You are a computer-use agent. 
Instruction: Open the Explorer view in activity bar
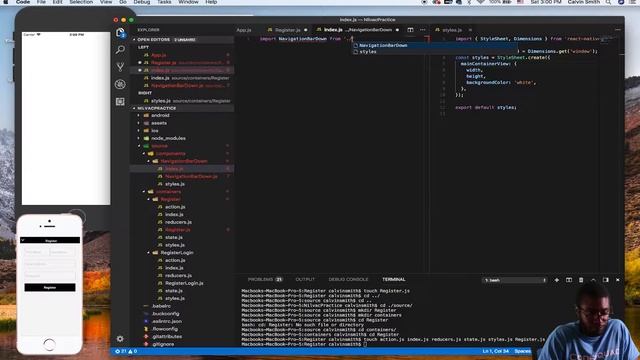coord(120,33)
